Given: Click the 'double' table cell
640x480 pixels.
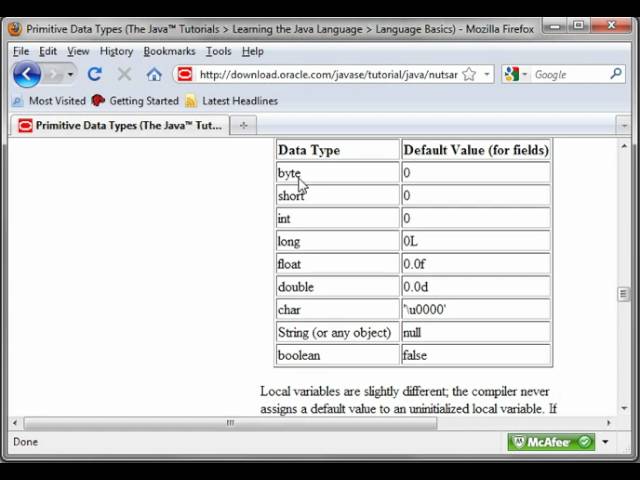Looking at the screenshot, I should (338, 287).
